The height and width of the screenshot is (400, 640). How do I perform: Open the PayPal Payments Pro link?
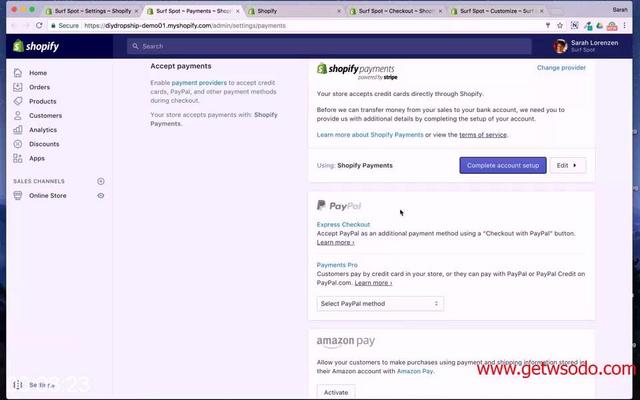[337, 265]
